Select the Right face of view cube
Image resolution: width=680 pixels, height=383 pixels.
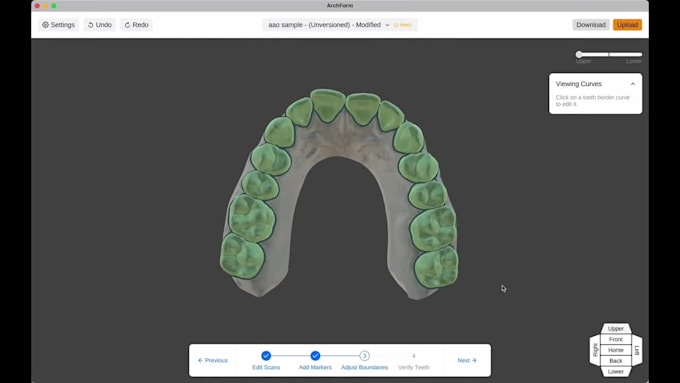pyautogui.click(x=595, y=350)
